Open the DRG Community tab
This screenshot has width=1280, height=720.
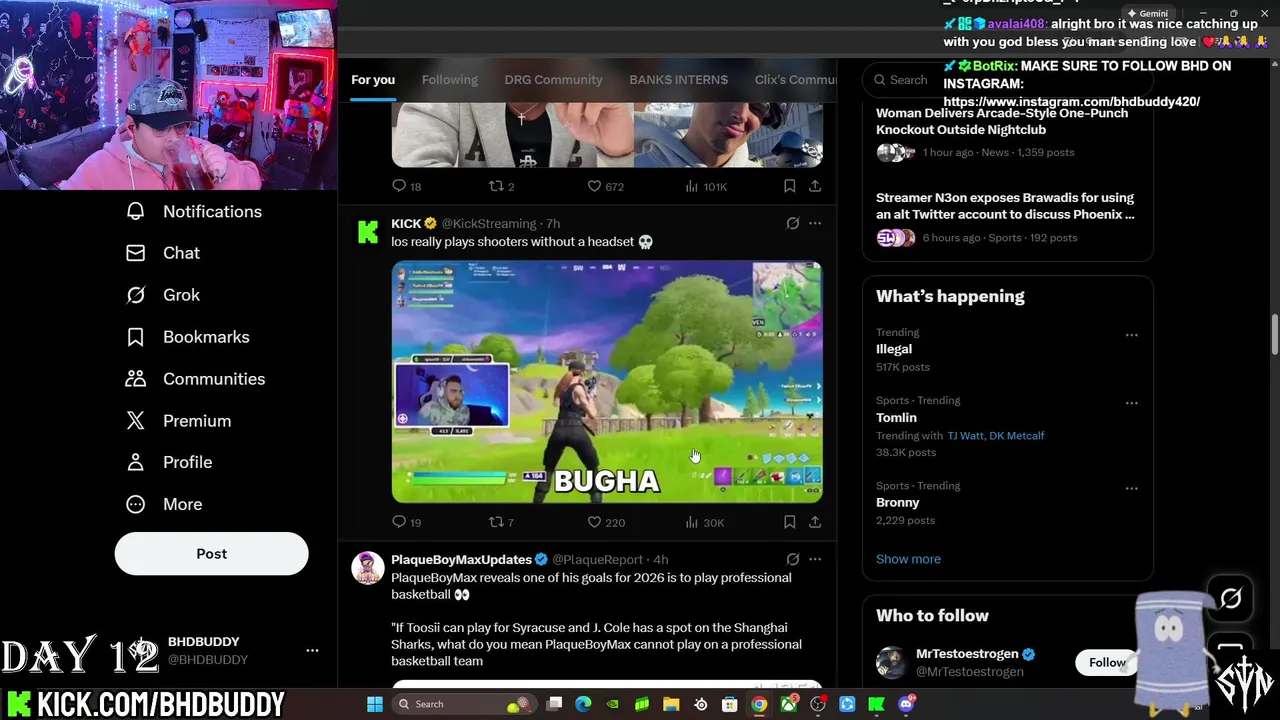[x=553, y=80]
